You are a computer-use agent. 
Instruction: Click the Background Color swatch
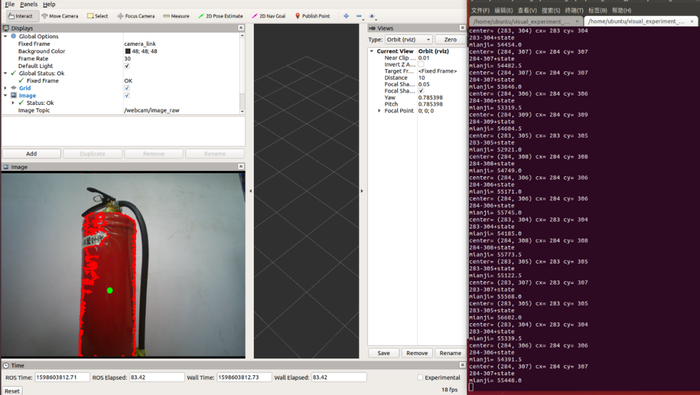point(128,51)
